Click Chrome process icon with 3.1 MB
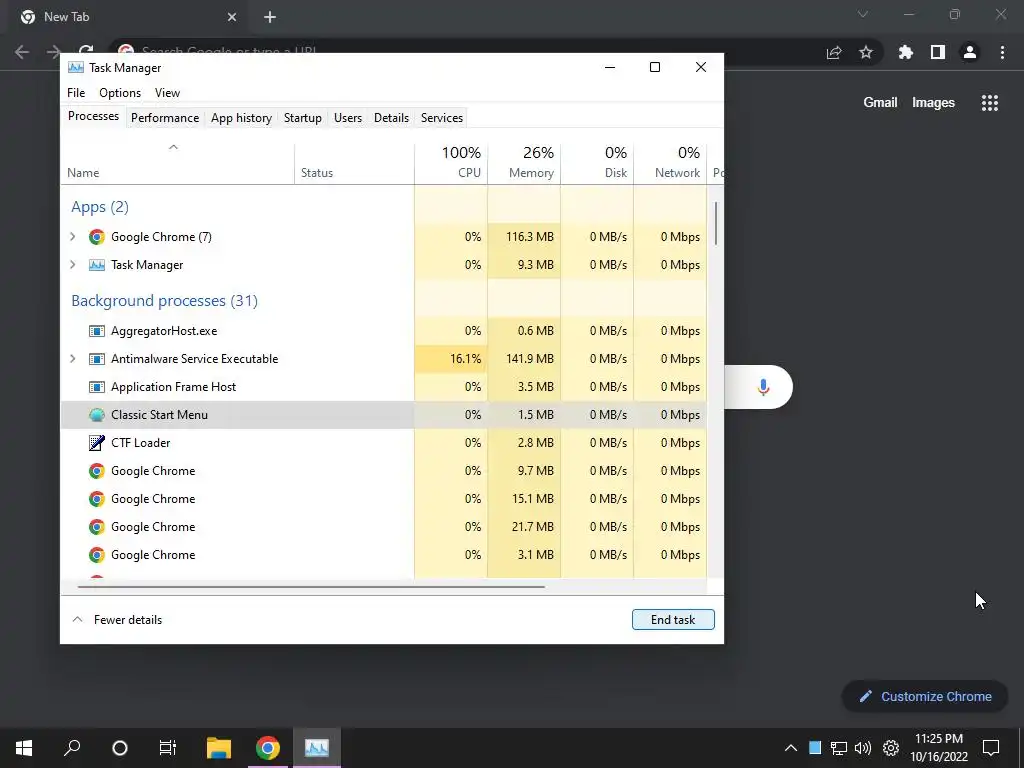Screen dimensions: 1024x768 [x=97, y=555]
